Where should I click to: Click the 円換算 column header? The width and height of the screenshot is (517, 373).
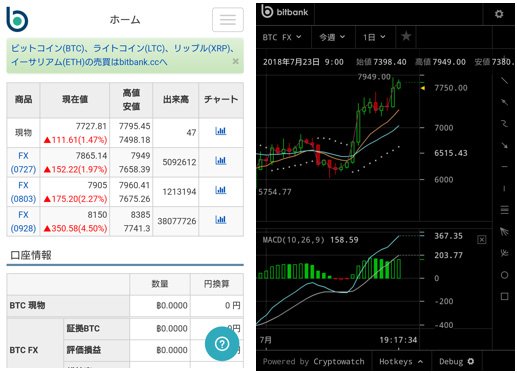(x=216, y=284)
